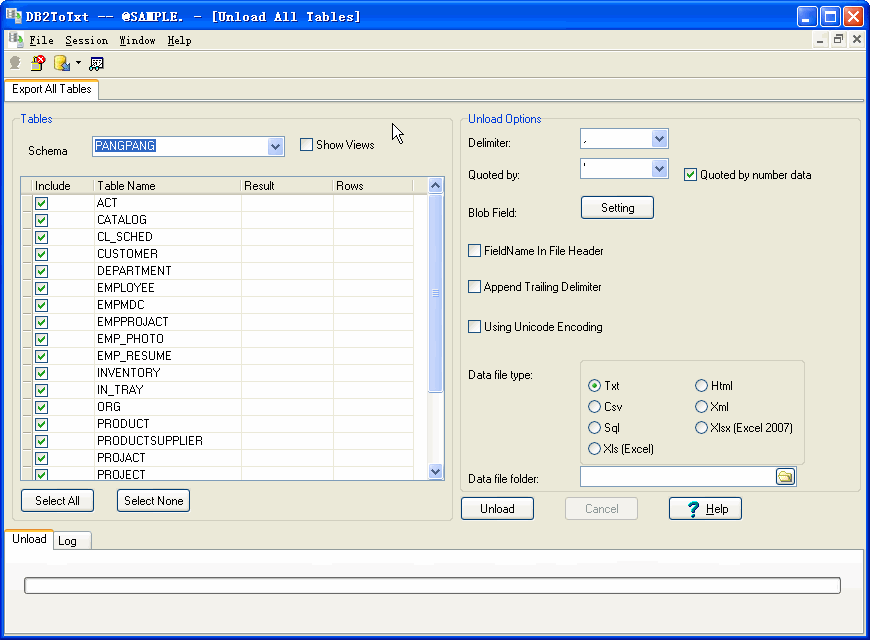Screen dimensions: 870x640
Task: Uncheck the CUSTOMER table include box
Action: point(42,254)
